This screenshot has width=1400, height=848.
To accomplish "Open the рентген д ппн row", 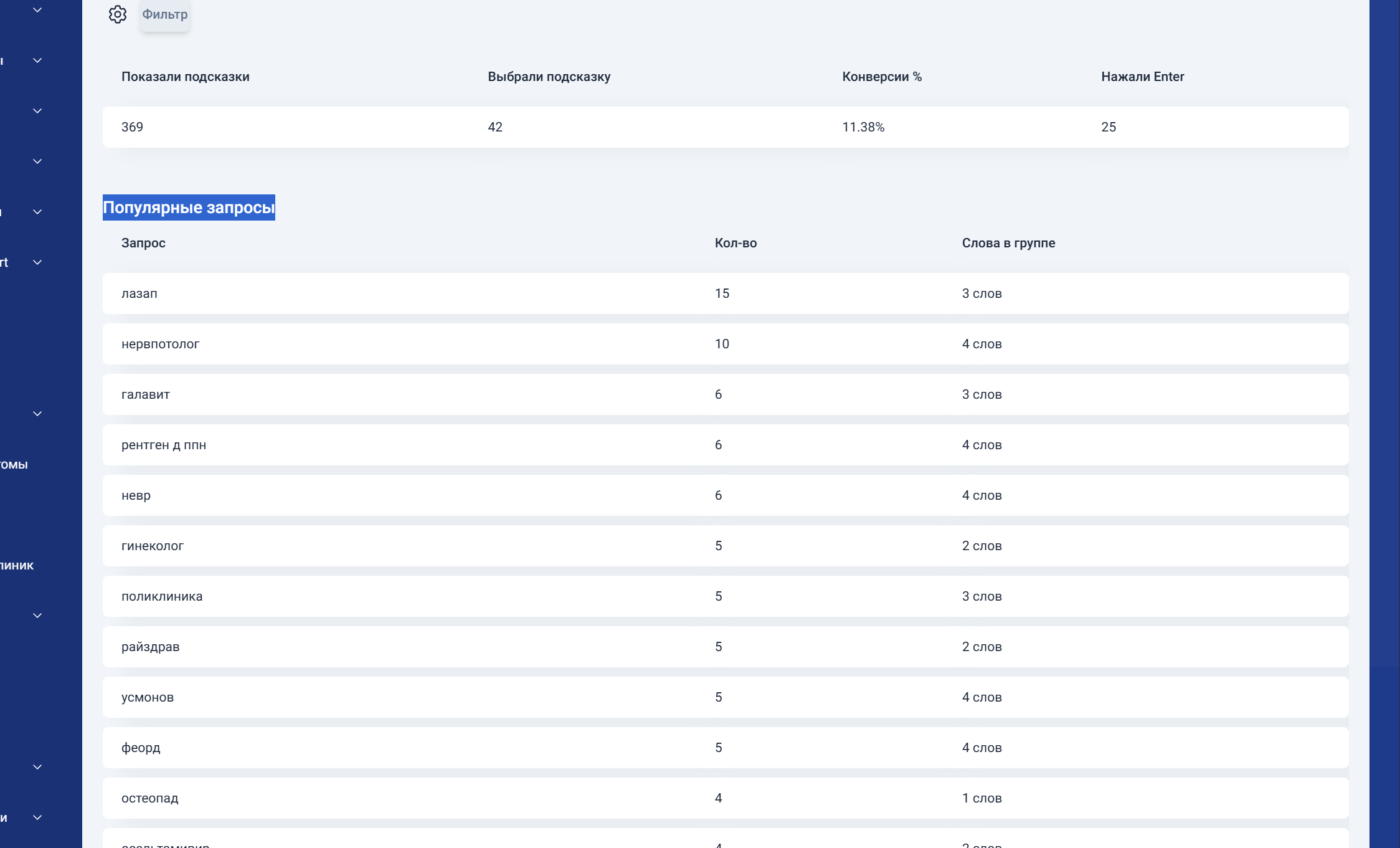I will [x=726, y=445].
